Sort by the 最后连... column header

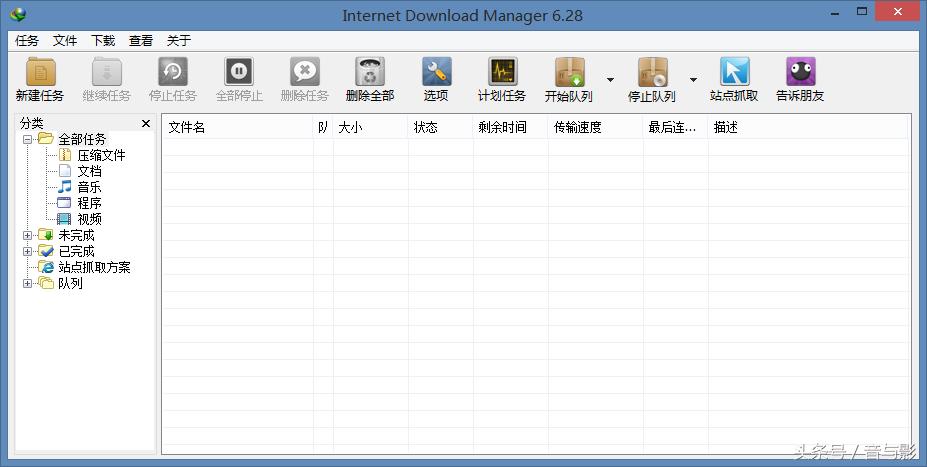point(676,127)
